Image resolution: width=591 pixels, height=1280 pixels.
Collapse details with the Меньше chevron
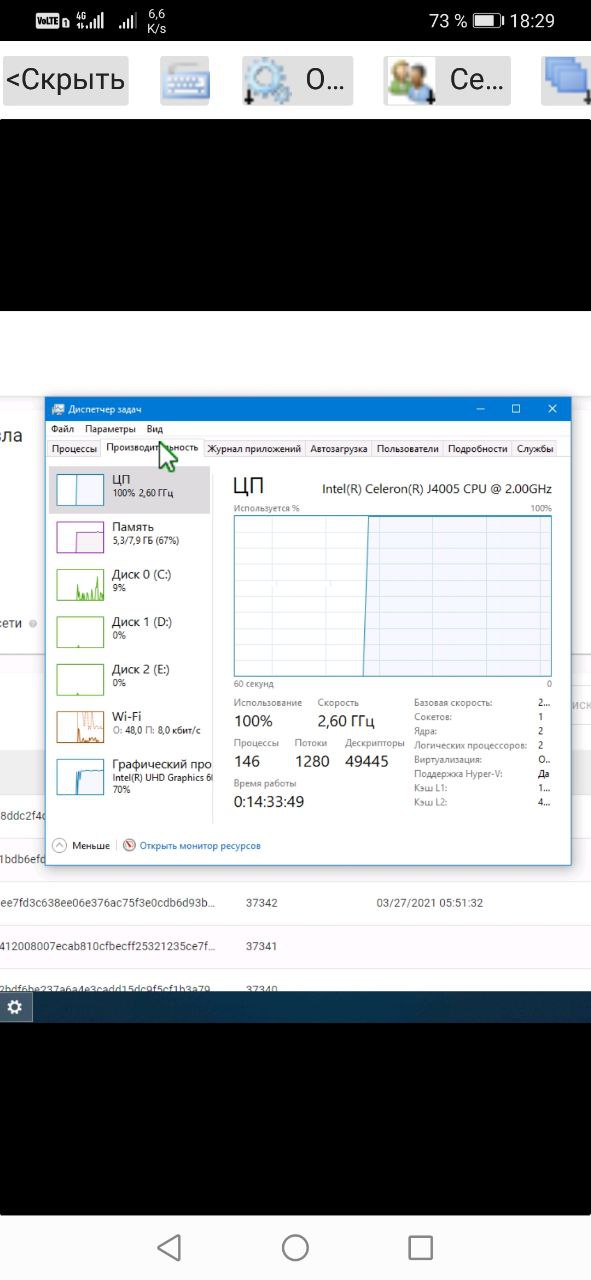(80, 845)
